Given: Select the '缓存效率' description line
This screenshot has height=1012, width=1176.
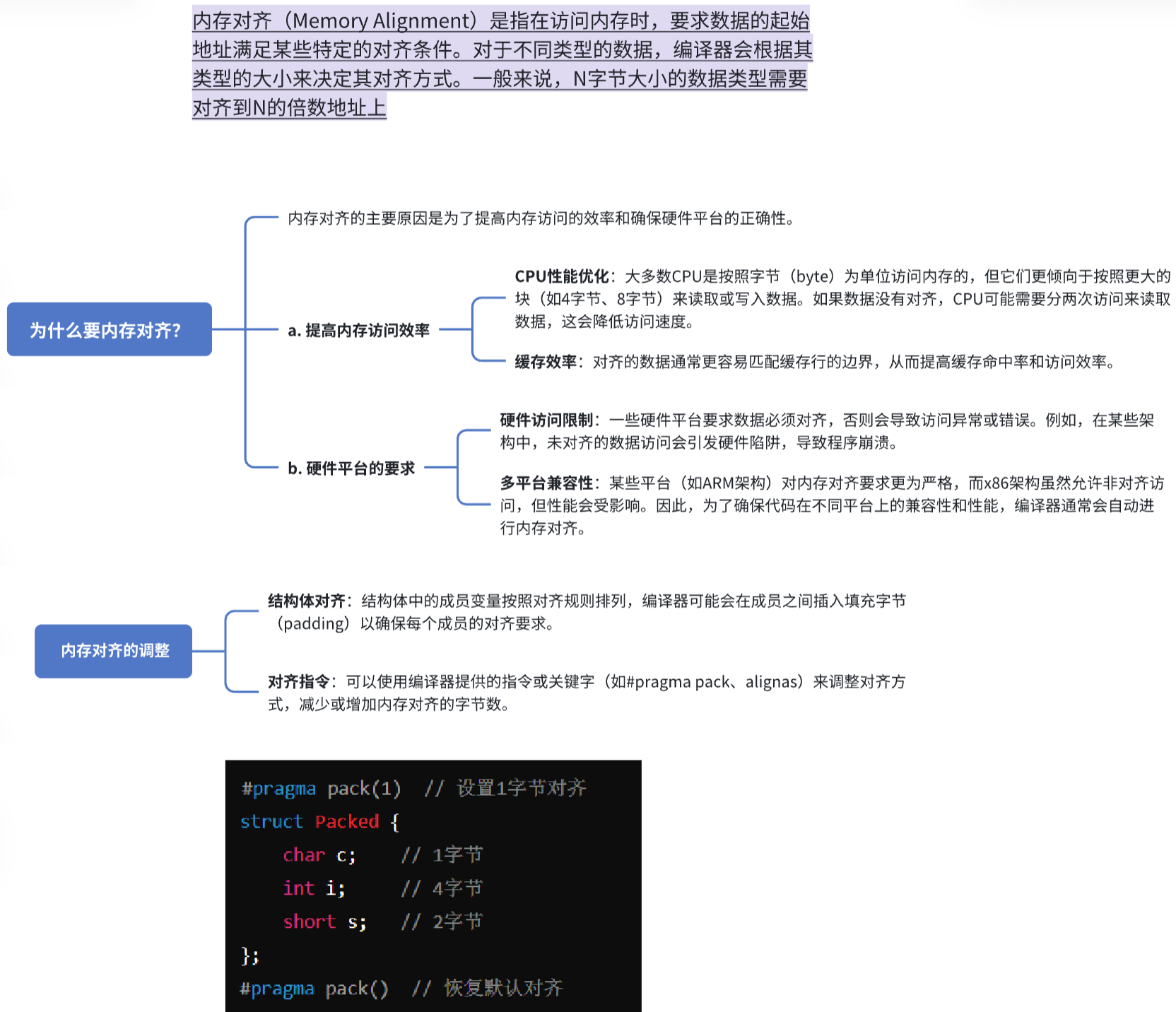Looking at the screenshot, I should click(815, 362).
